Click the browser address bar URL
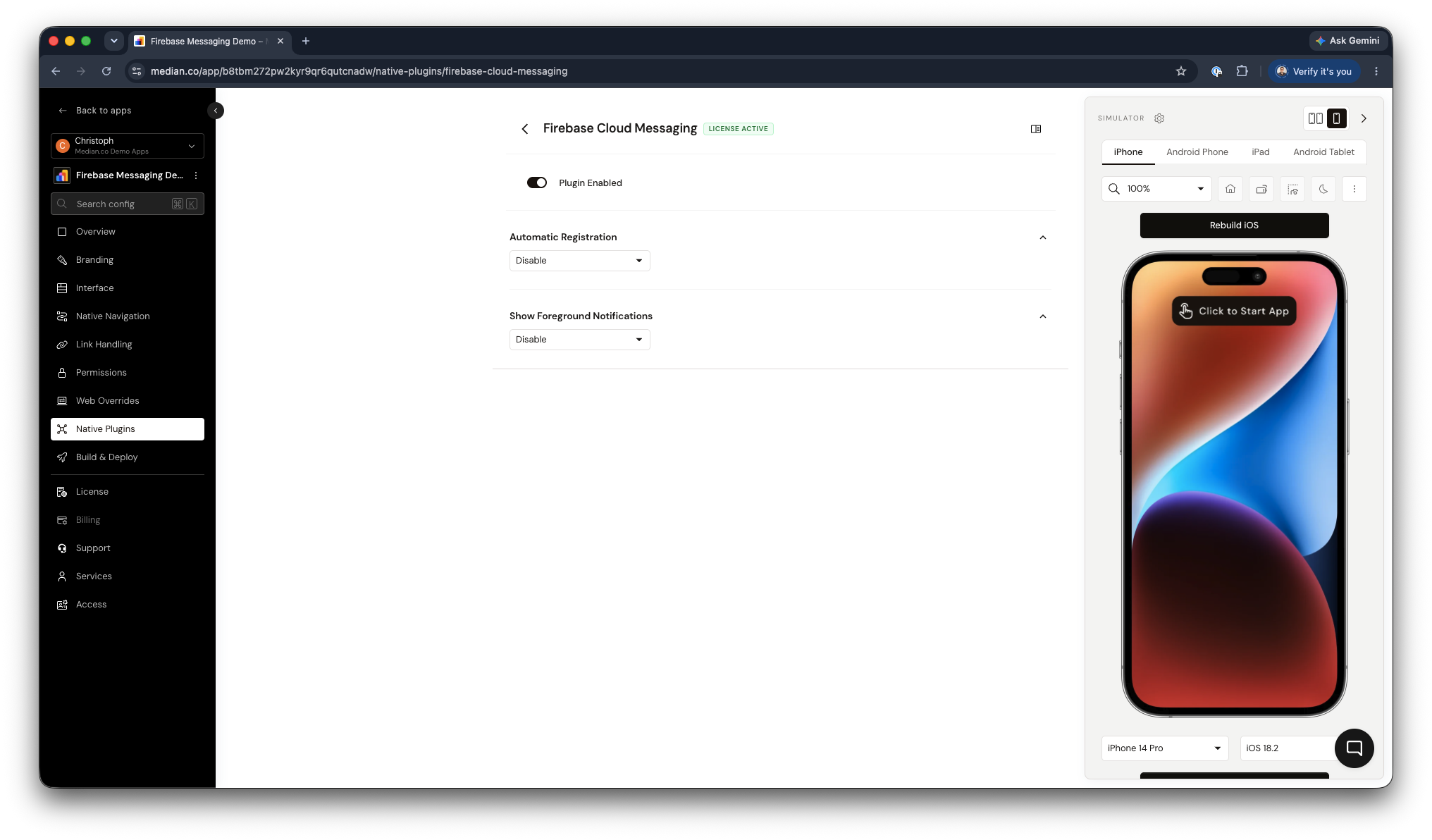This screenshot has height=840, width=1432. [x=359, y=71]
